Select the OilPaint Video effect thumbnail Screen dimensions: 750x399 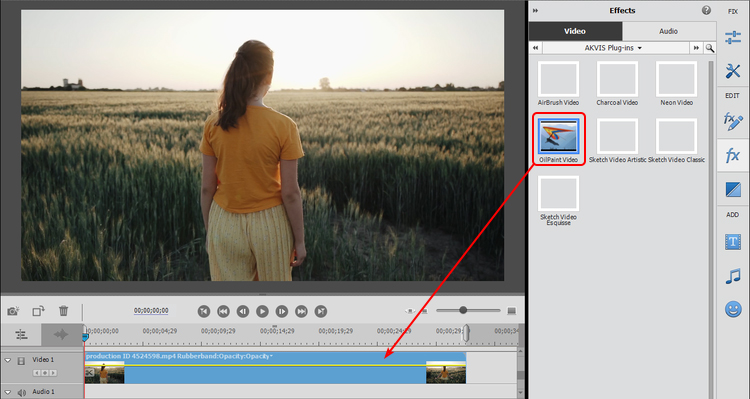[558, 136]
